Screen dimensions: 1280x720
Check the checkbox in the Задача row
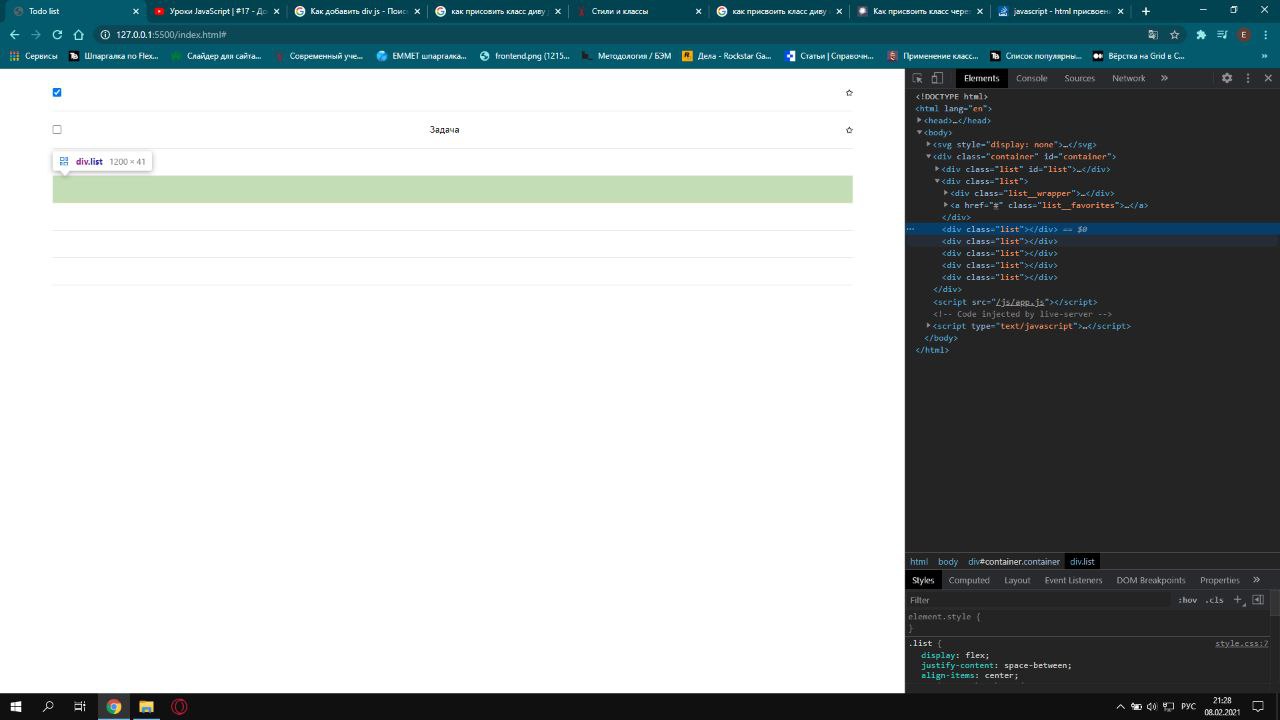(57, 129)
